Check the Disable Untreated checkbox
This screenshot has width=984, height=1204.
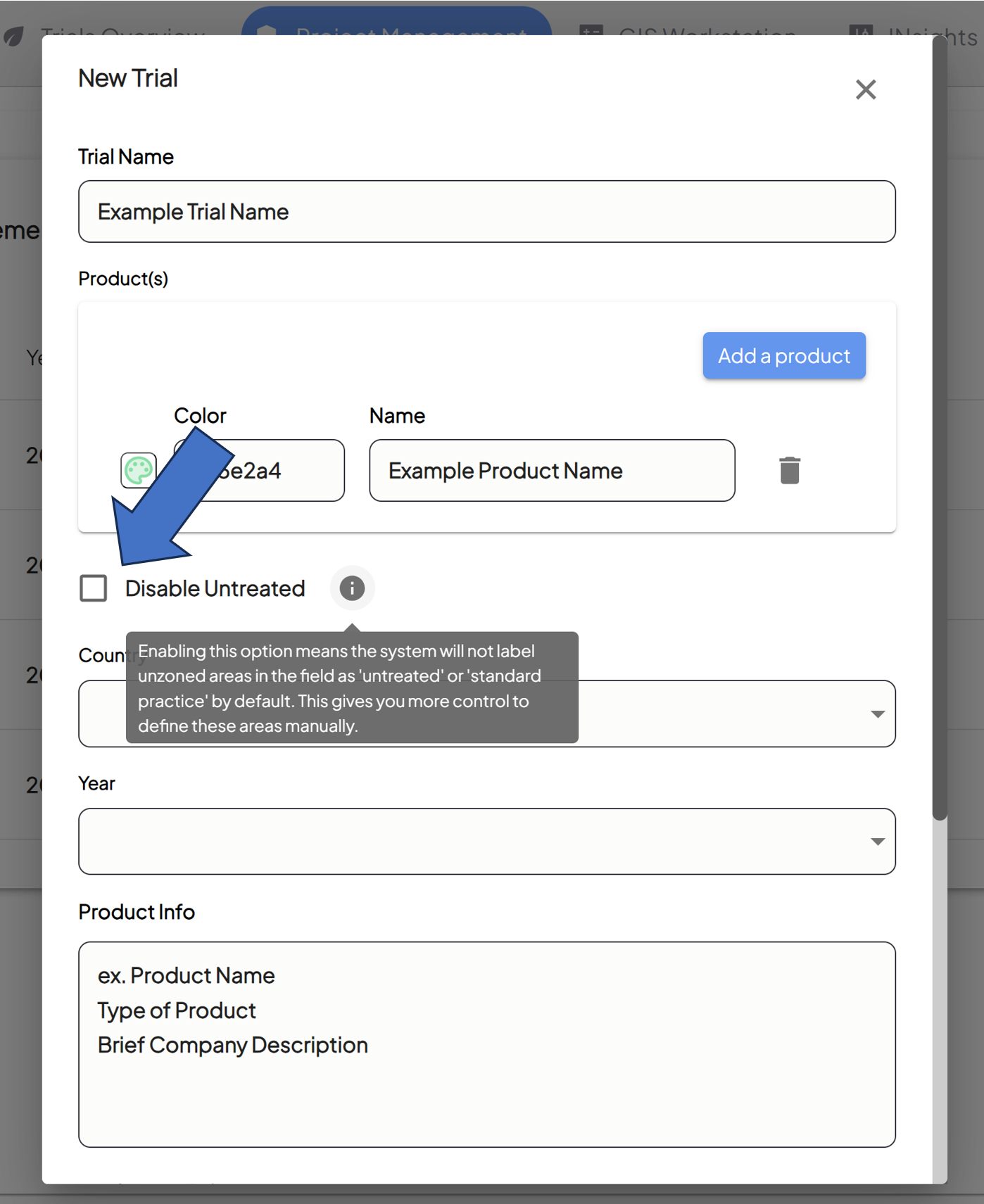point(93,588)
